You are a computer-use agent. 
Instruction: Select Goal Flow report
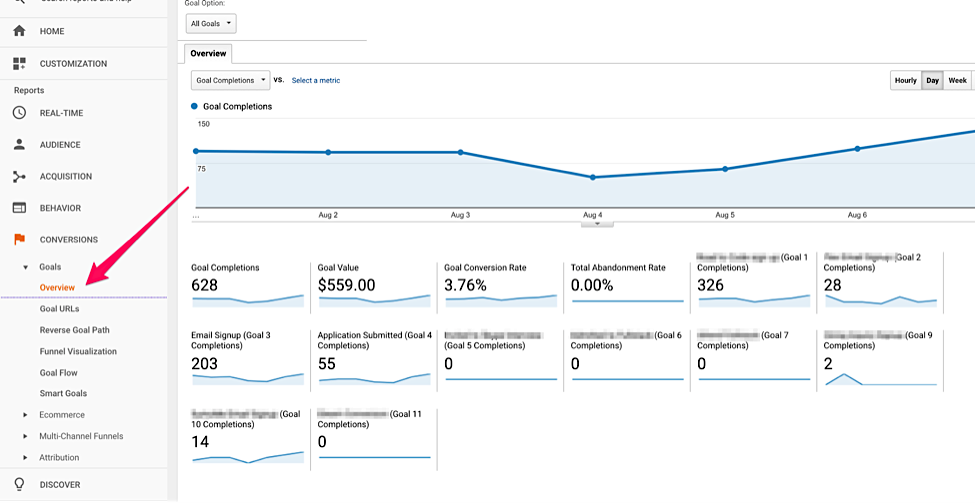click(58, 372)
